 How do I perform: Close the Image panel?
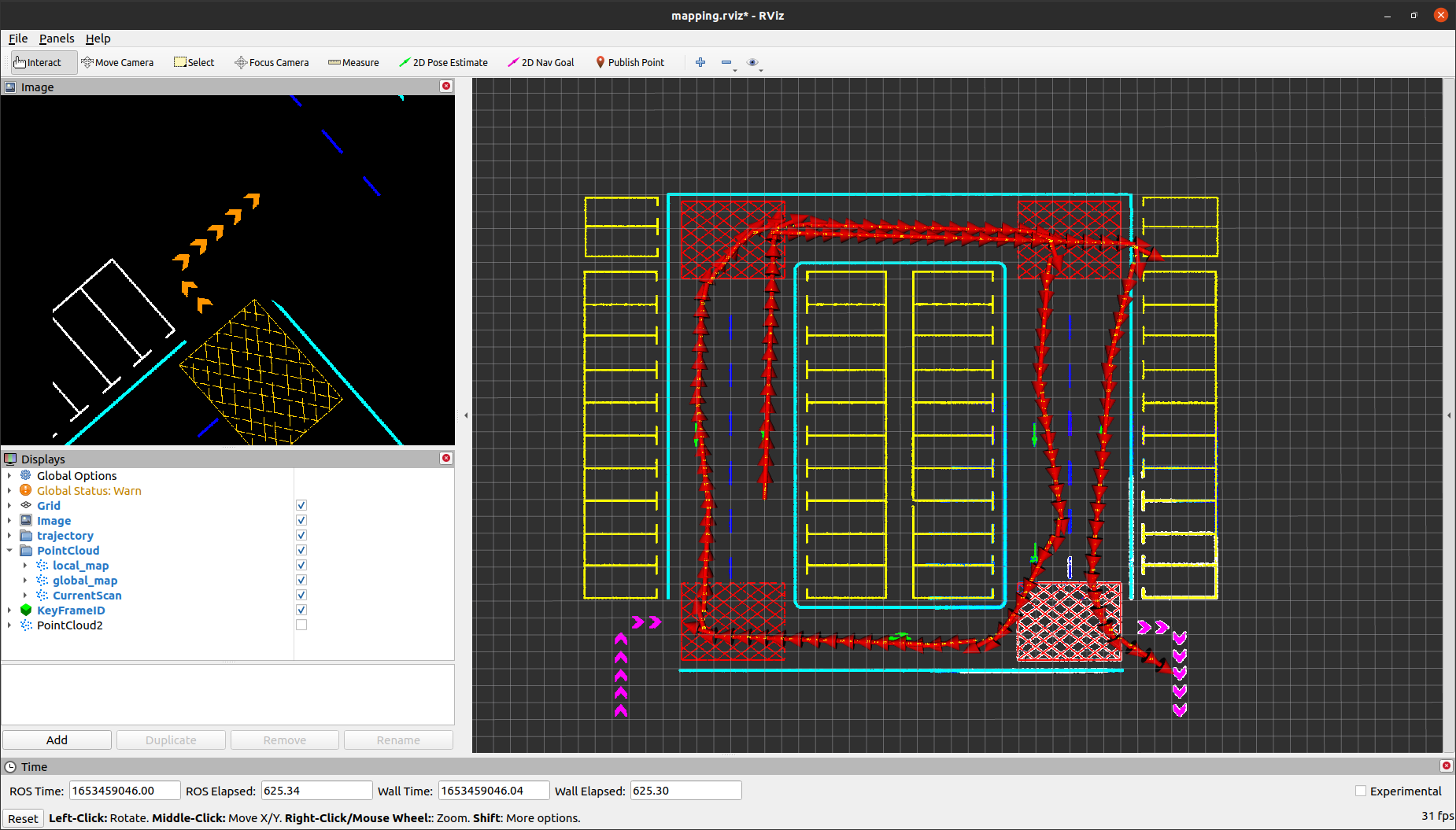point(446,86)
